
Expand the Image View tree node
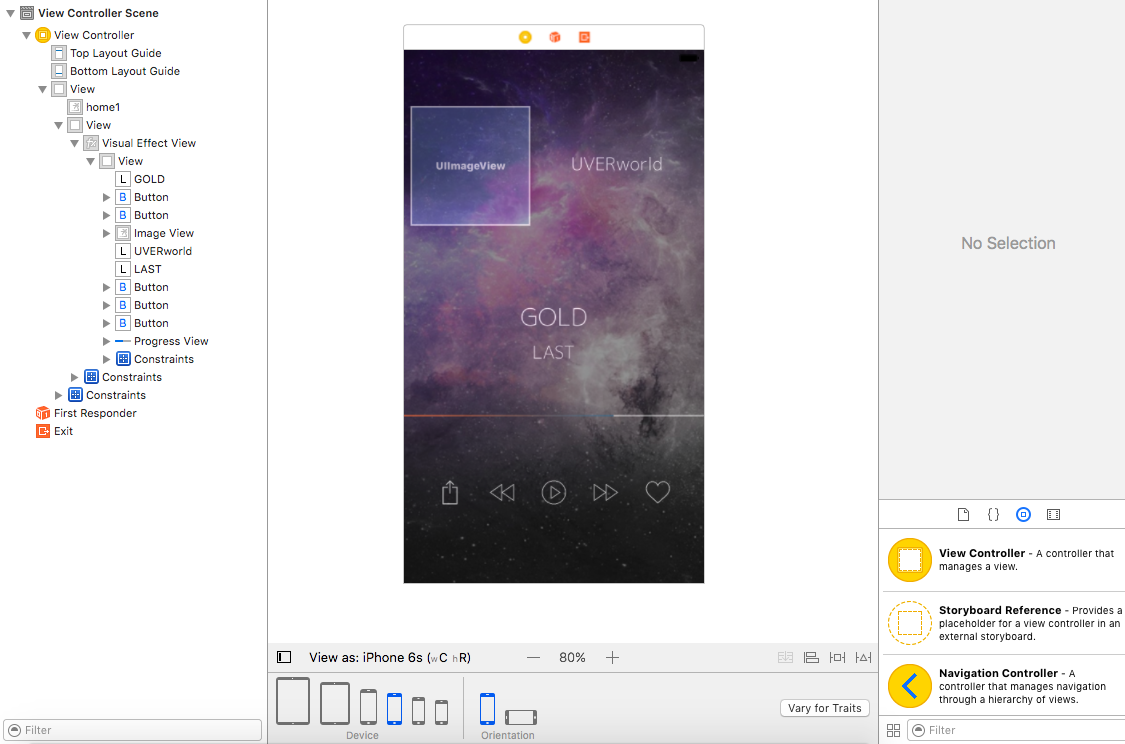(x=106, y=233)
